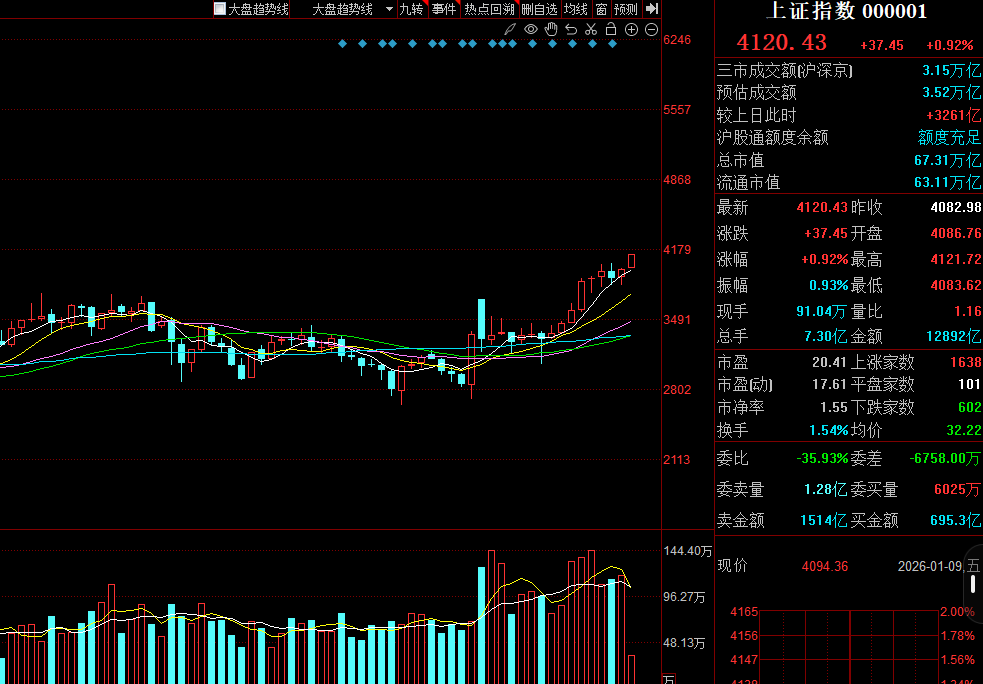Zoom in with the plus circle icon

[631, 29]
